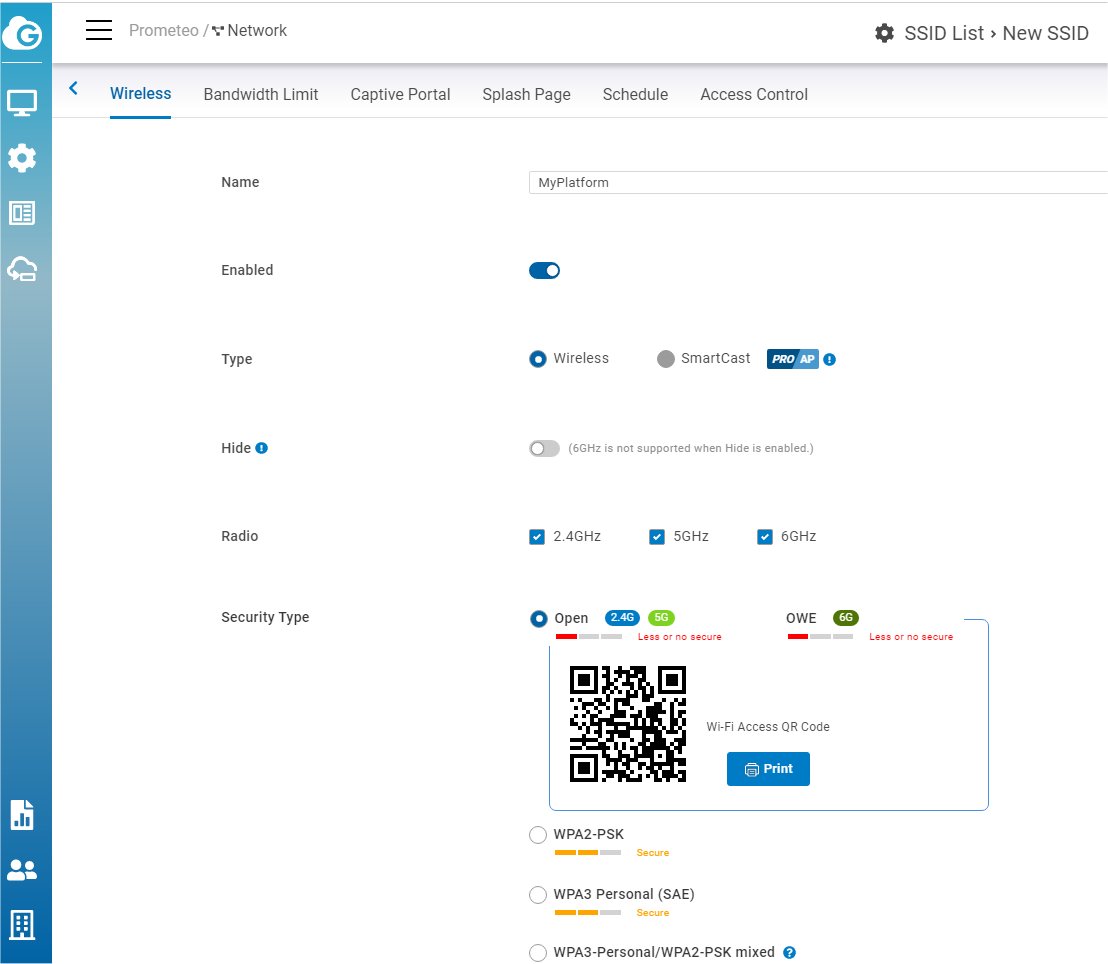The width and height of the screenshot is (1108, 964).
Task: Open the building organization icon in sidebar
Action: 22,925
